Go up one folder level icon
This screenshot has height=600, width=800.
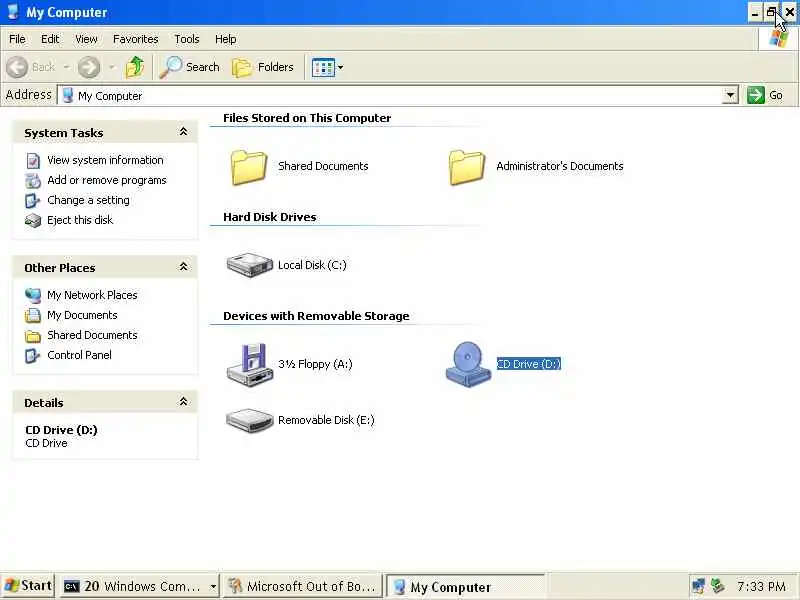[135, 67]
